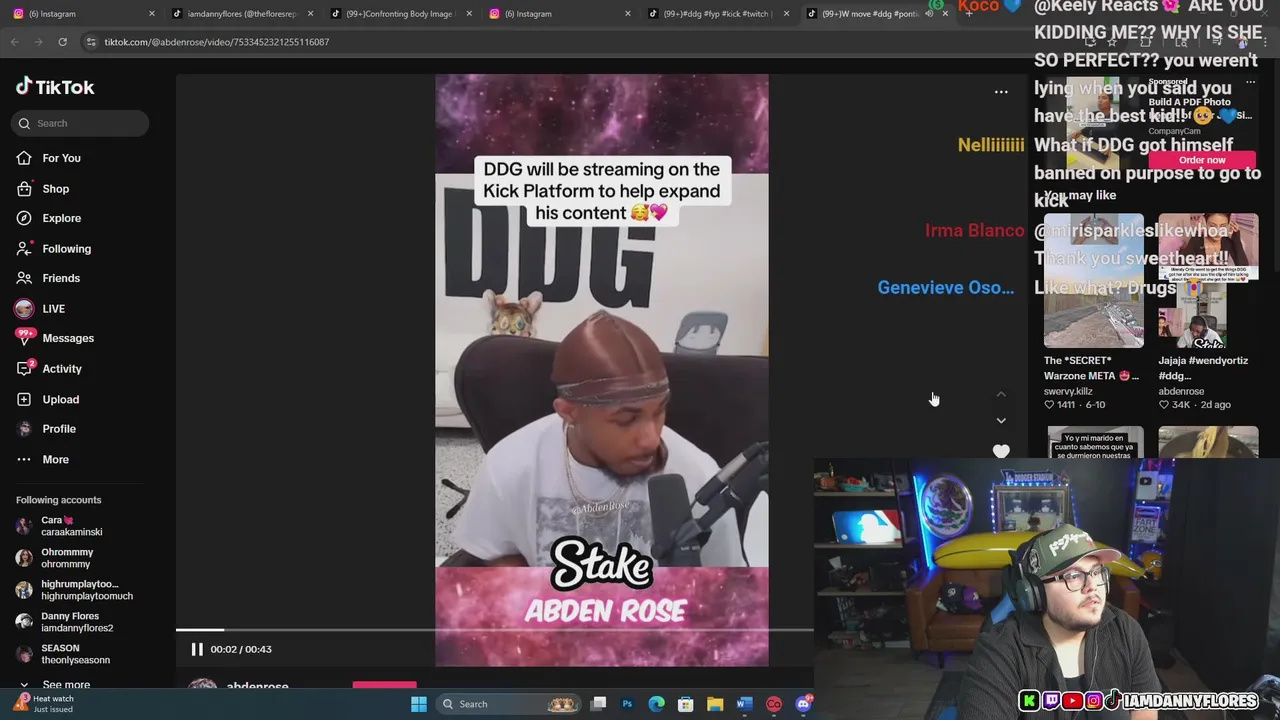The image size is (1280, 720).
Task: Click the Order now ad button
Action: pyautogui.click(x=1202, y=160)
